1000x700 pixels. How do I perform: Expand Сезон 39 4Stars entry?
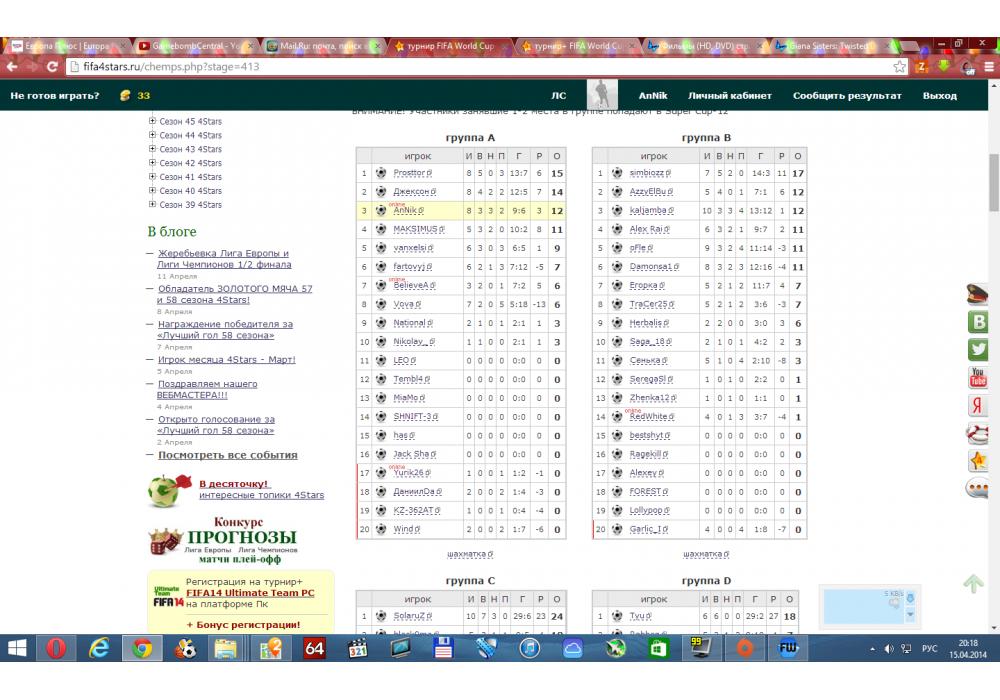(152, 205)
